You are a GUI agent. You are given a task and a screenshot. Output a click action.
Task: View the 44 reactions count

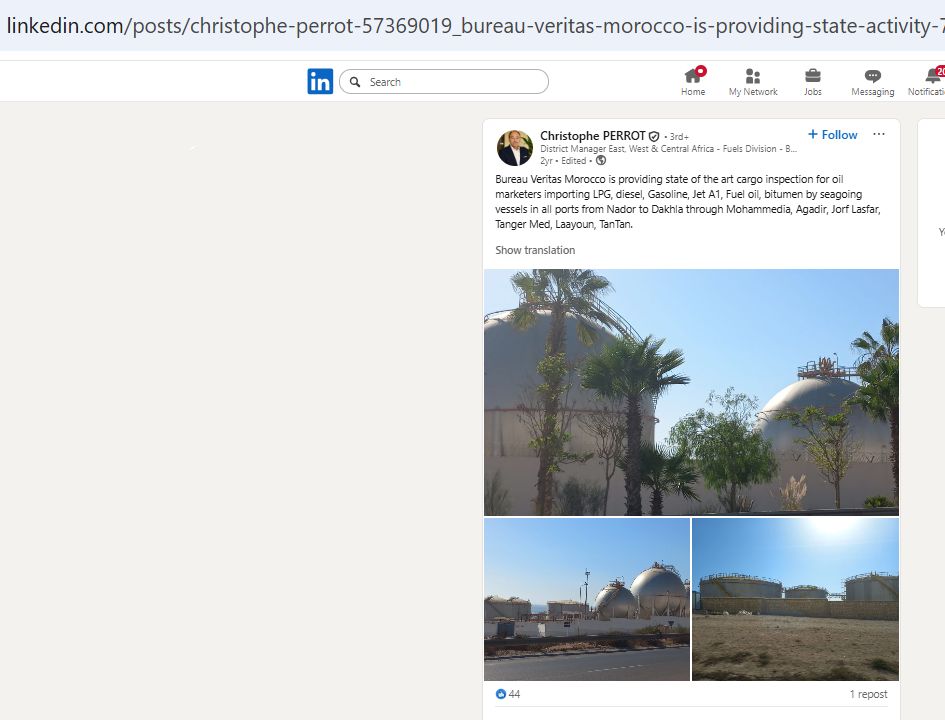507,694
